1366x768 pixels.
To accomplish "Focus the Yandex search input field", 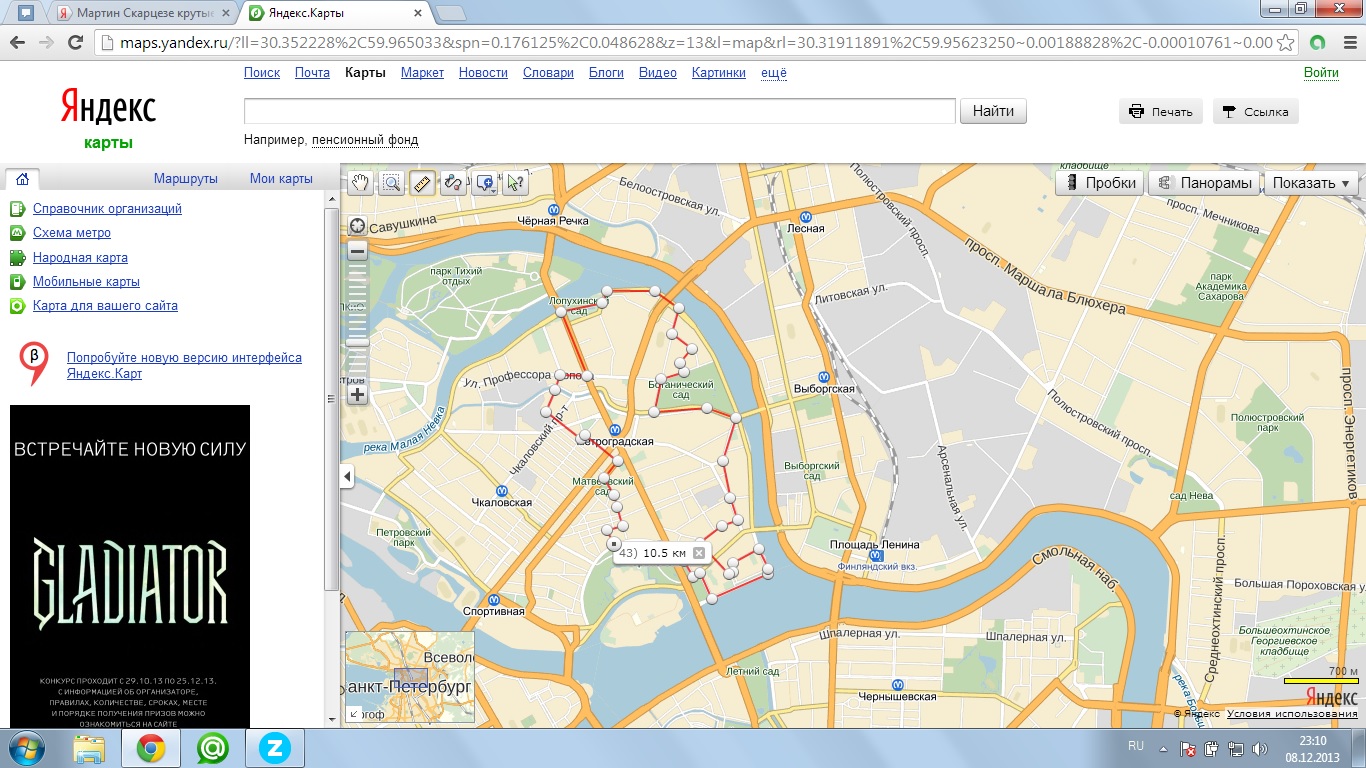I will [599, 111].
